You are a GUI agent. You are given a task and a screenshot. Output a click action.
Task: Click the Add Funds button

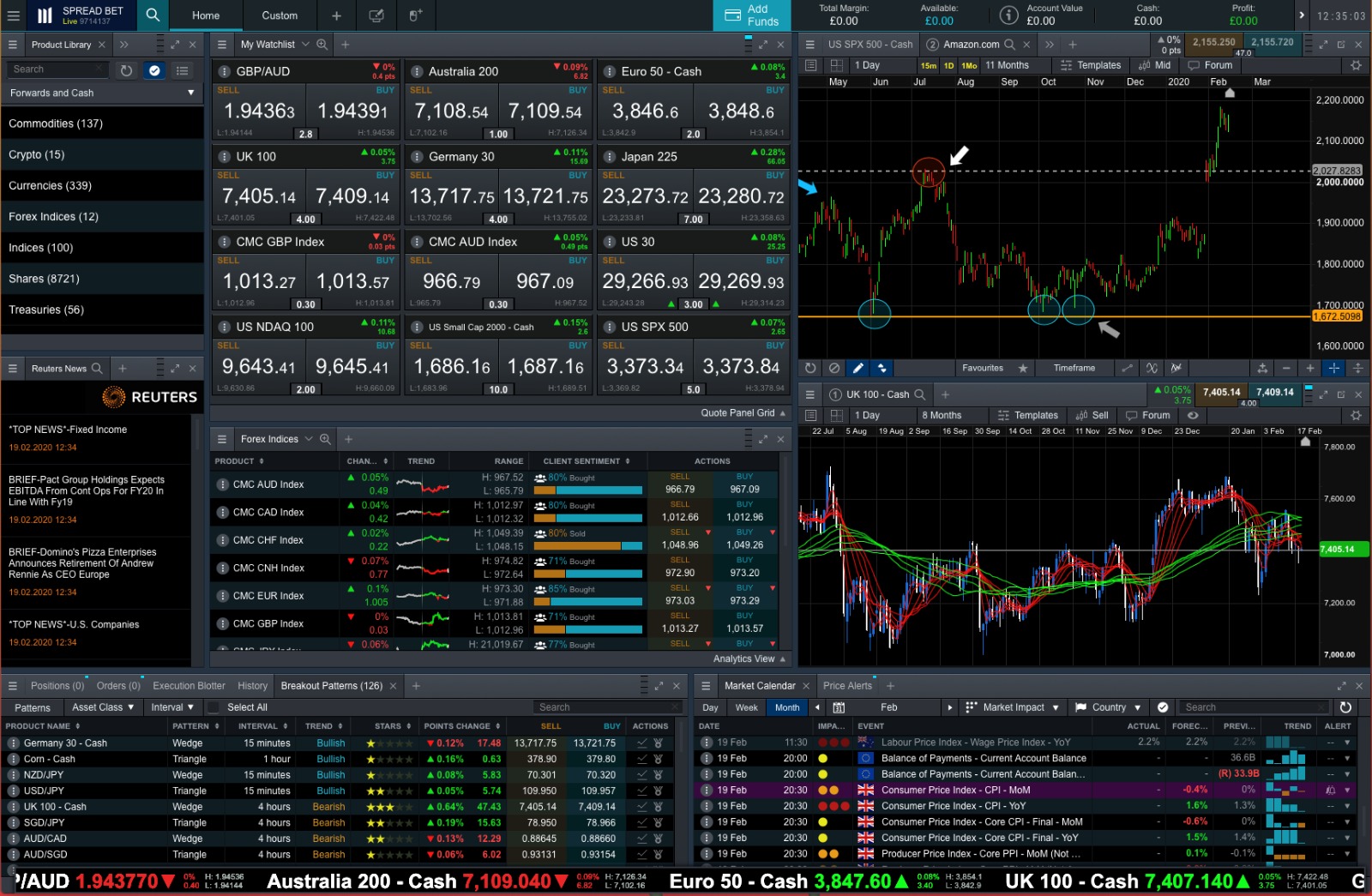(751, 15)
